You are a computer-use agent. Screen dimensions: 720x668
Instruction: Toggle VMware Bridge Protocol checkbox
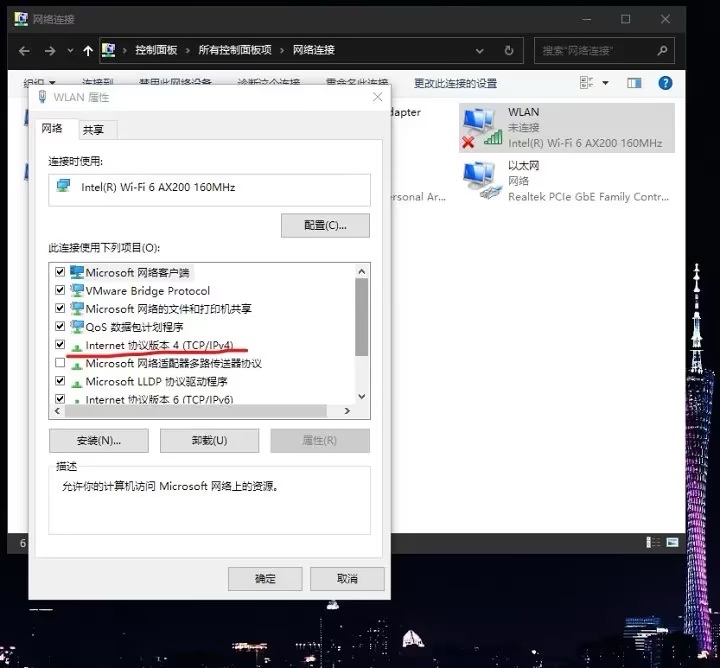(x=61, y=290)
